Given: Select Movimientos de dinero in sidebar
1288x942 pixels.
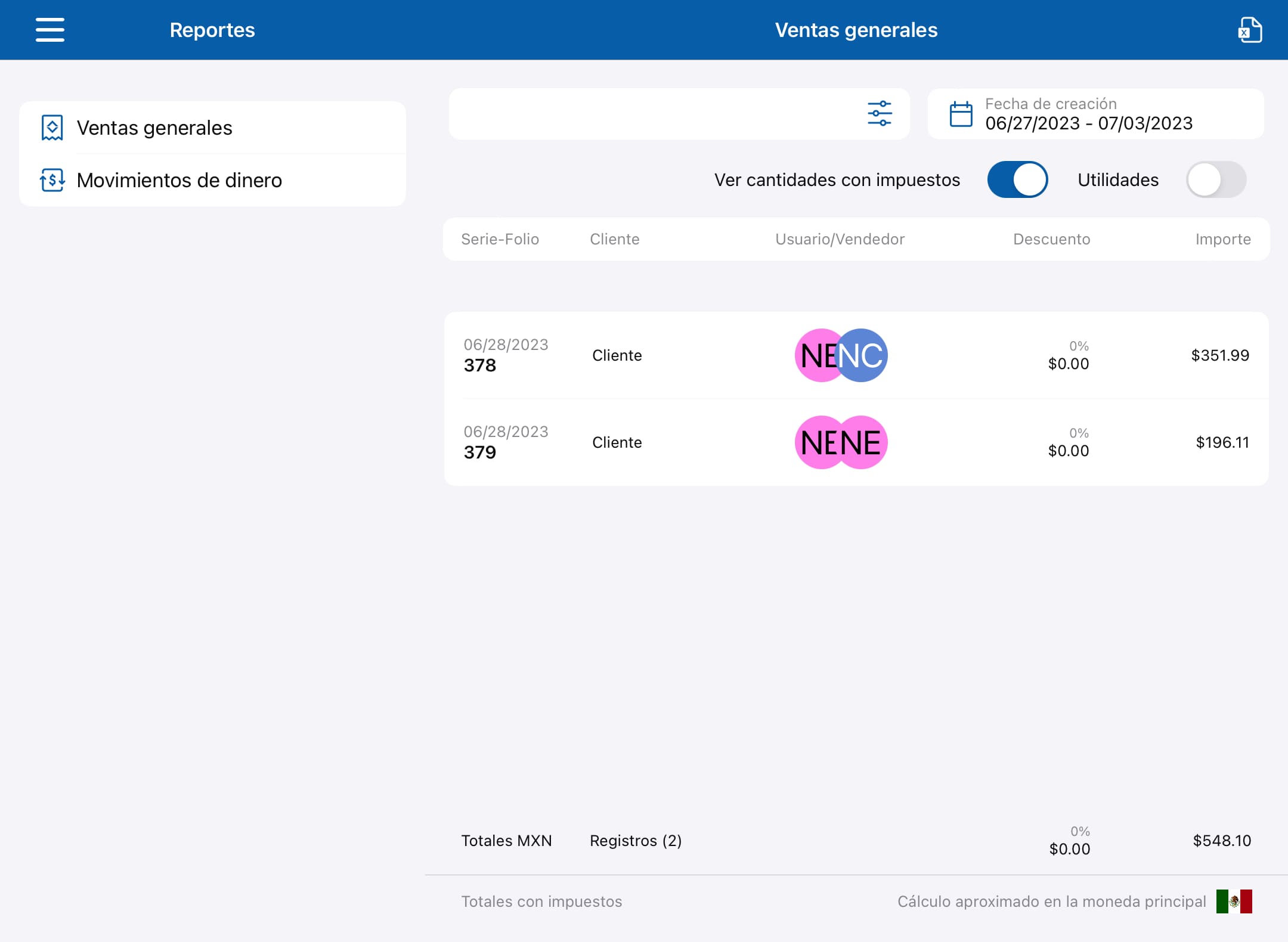Looking at the screenshot, I should (x=212, y=180).
